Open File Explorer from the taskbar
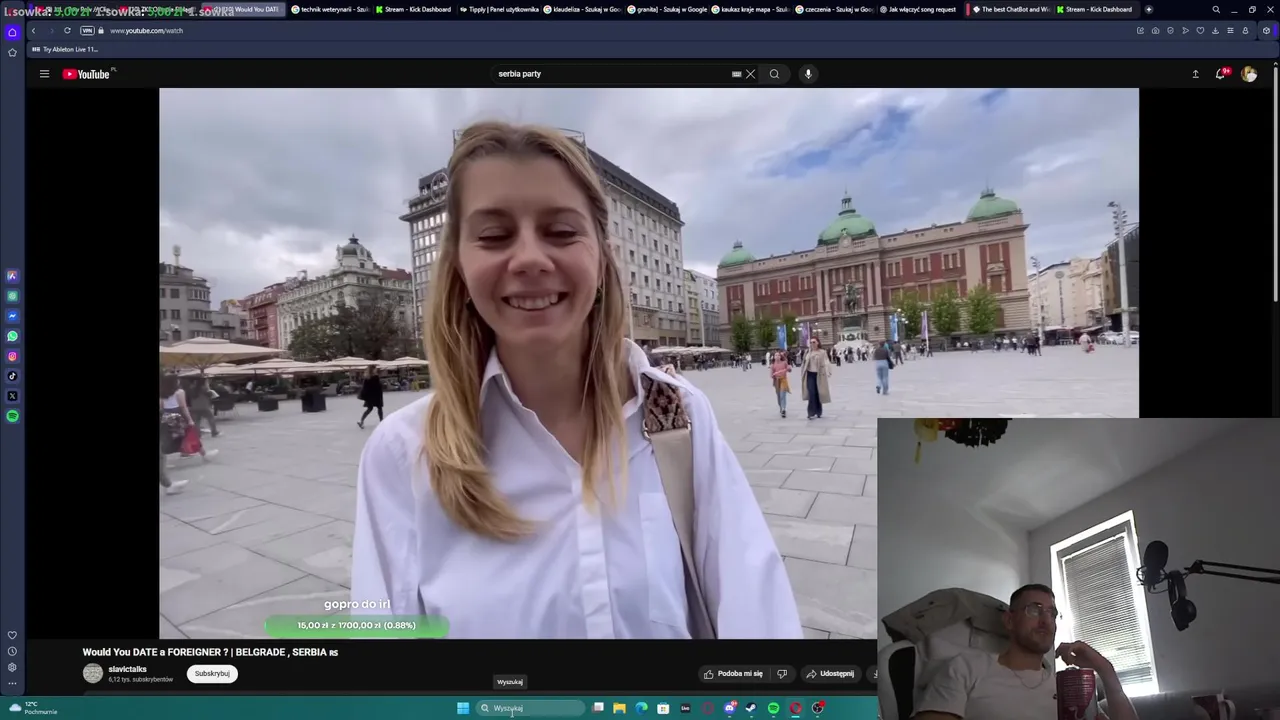This screenshot has height=720, width=1280. [x=619, y=708]
